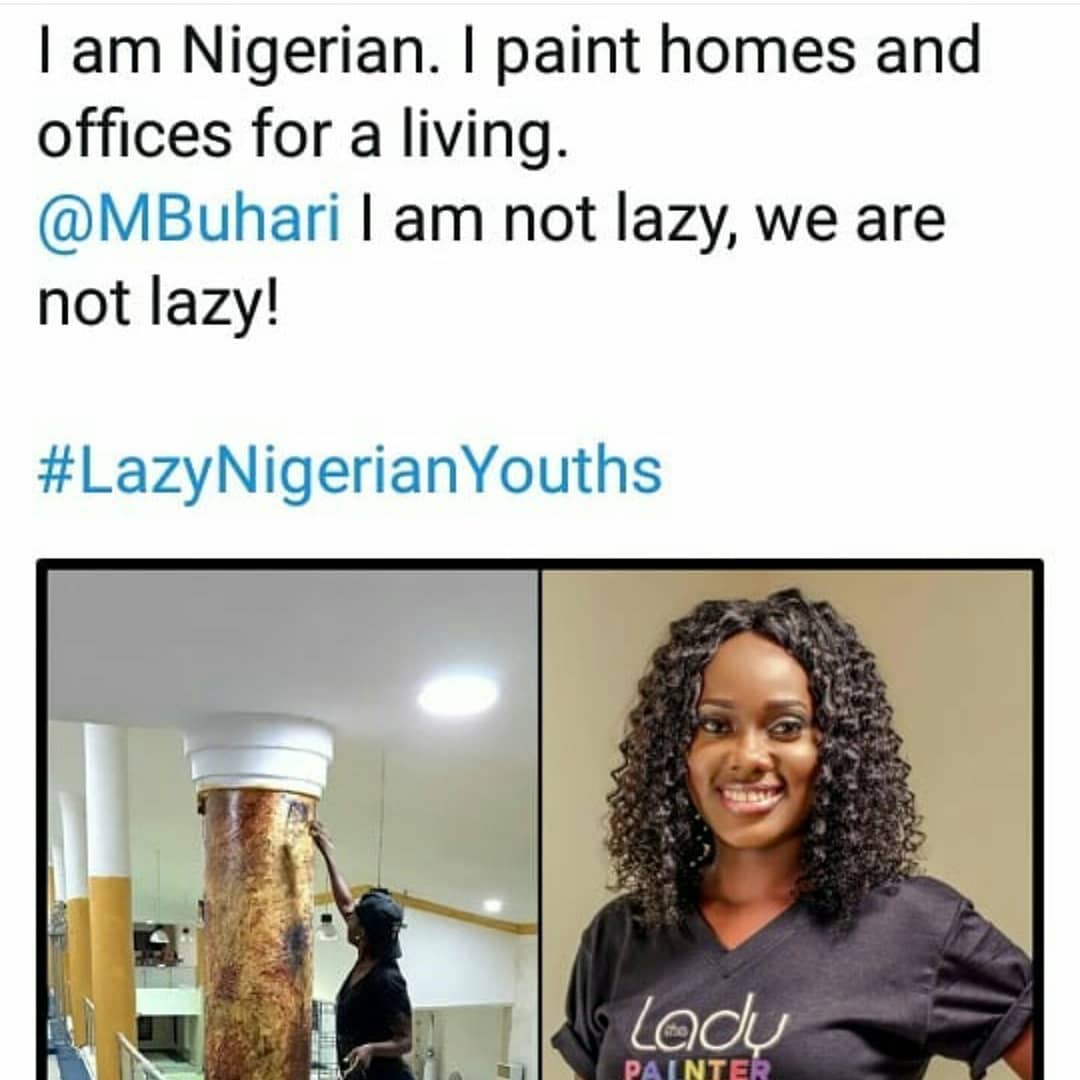Click the Lady logo on the shirt
Image resolution: width=1080 pixels, height=1080 pixels.
coord(714,1027)
